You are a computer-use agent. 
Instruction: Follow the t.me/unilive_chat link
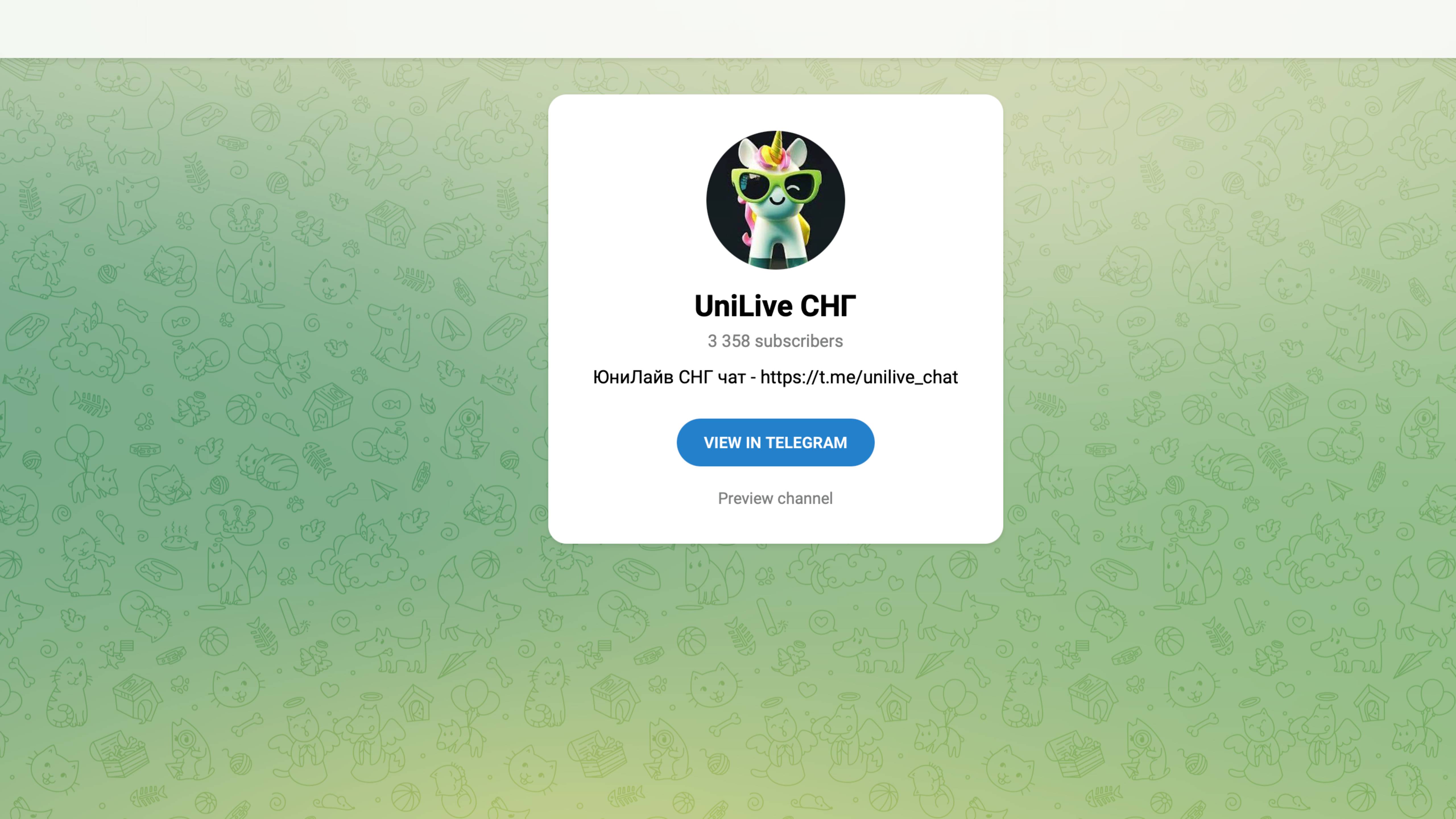859,378
